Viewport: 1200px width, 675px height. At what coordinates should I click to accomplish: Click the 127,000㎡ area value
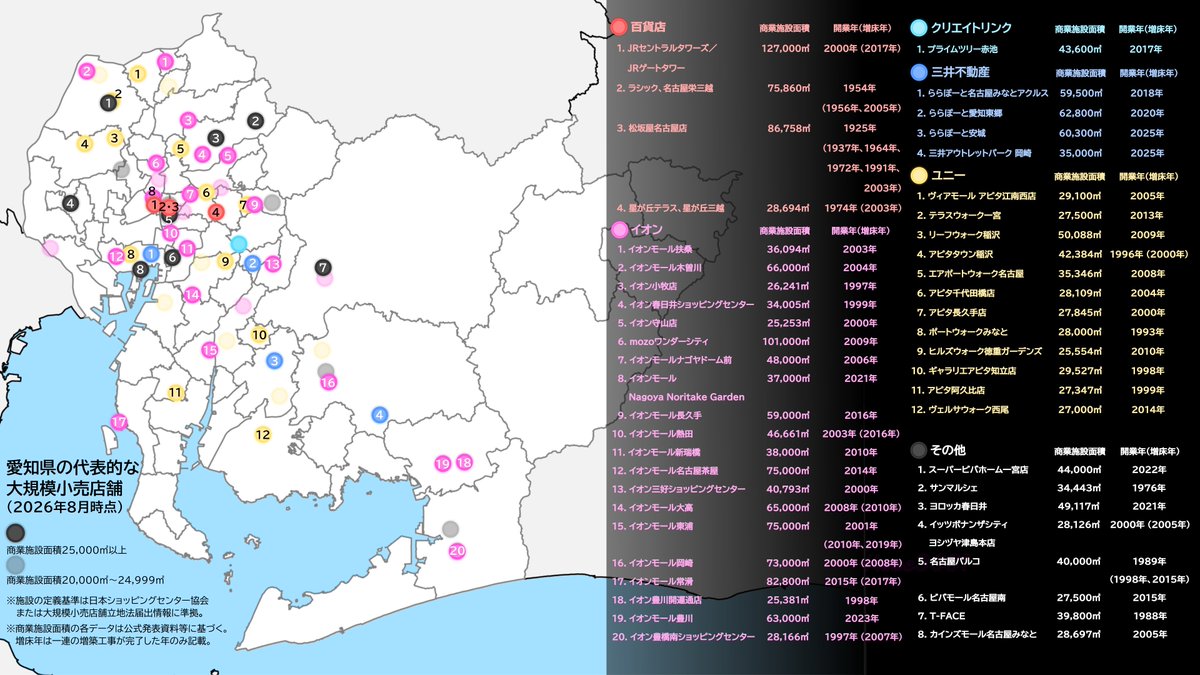point(785,48)
